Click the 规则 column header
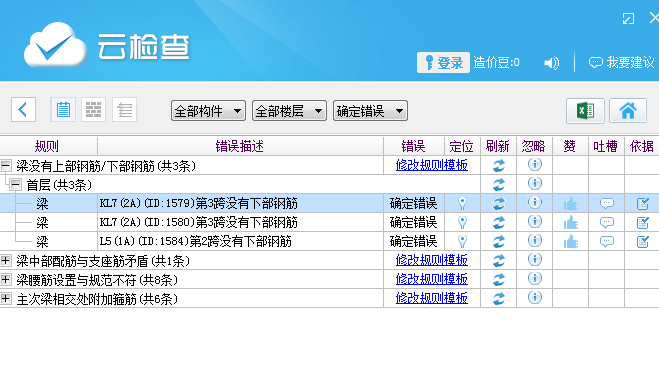This screenshot has width=659, height=382. pos(47,146)
